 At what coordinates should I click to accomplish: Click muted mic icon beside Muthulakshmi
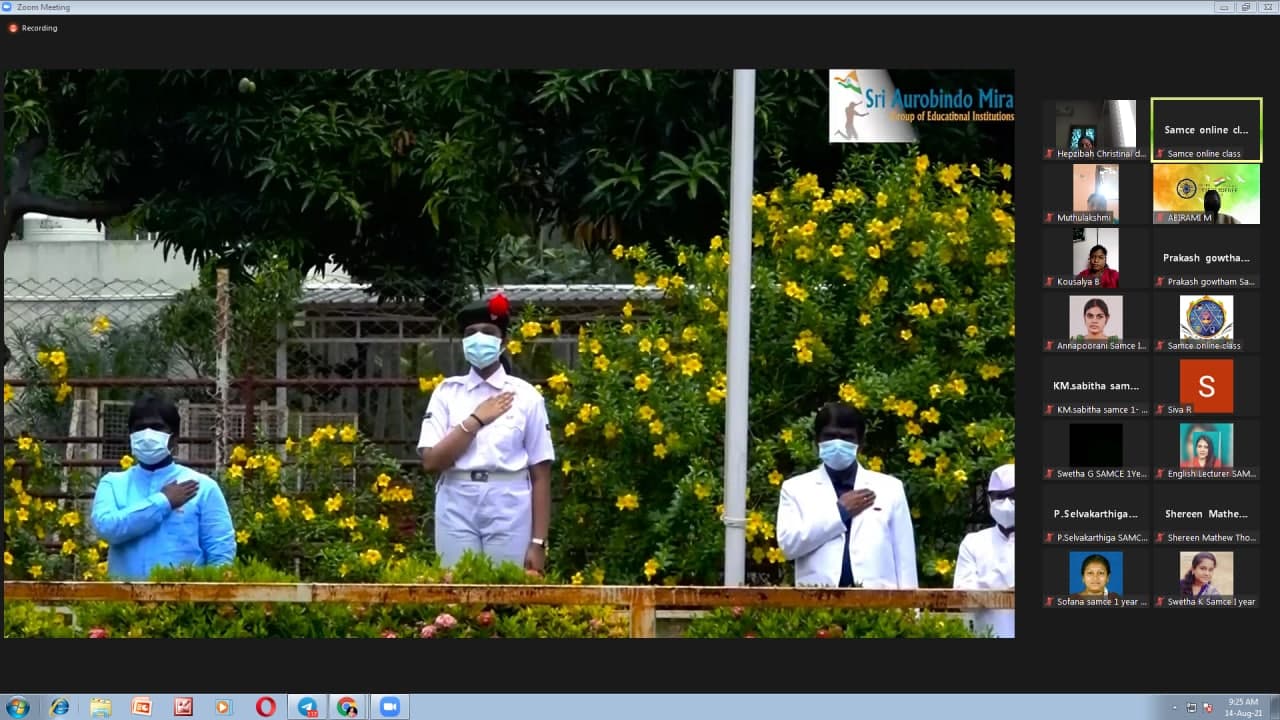[1049, 218]
